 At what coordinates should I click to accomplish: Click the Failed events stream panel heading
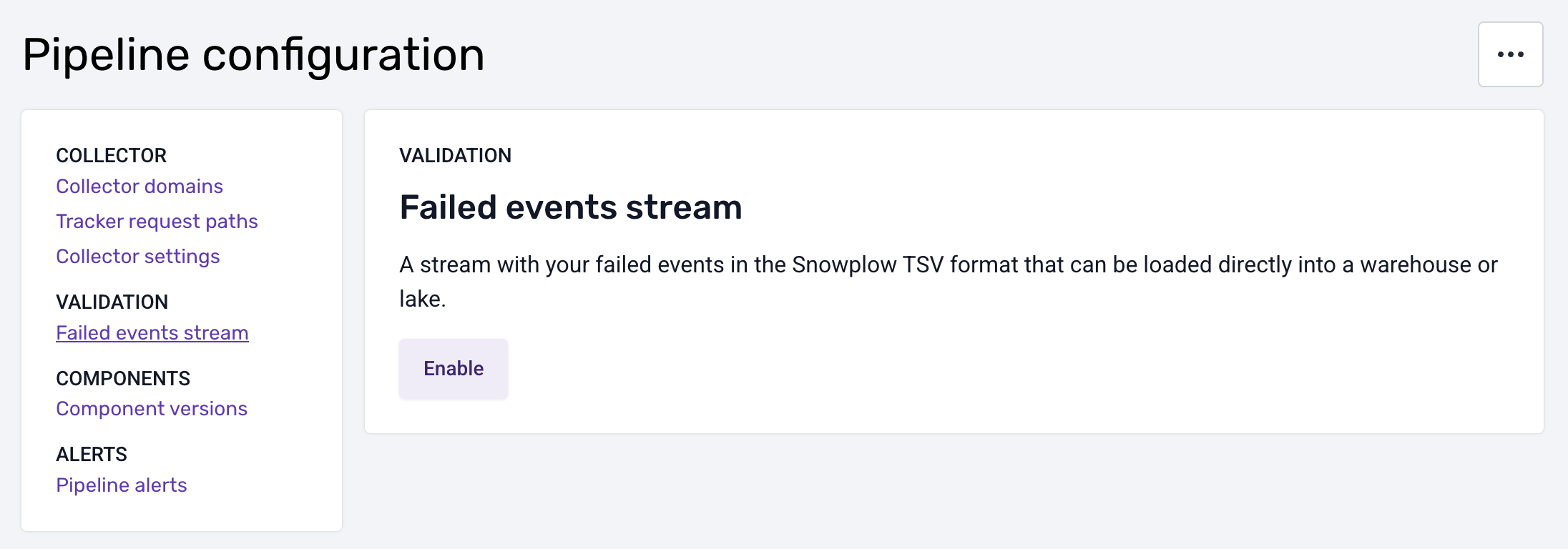pyautogui.click(x=571, y=208)
